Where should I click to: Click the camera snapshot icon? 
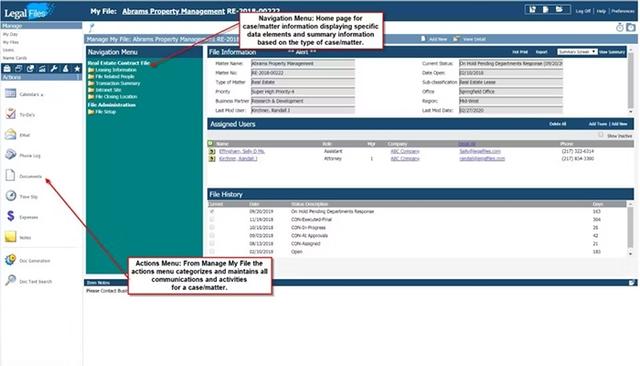[x=631, y=27]
